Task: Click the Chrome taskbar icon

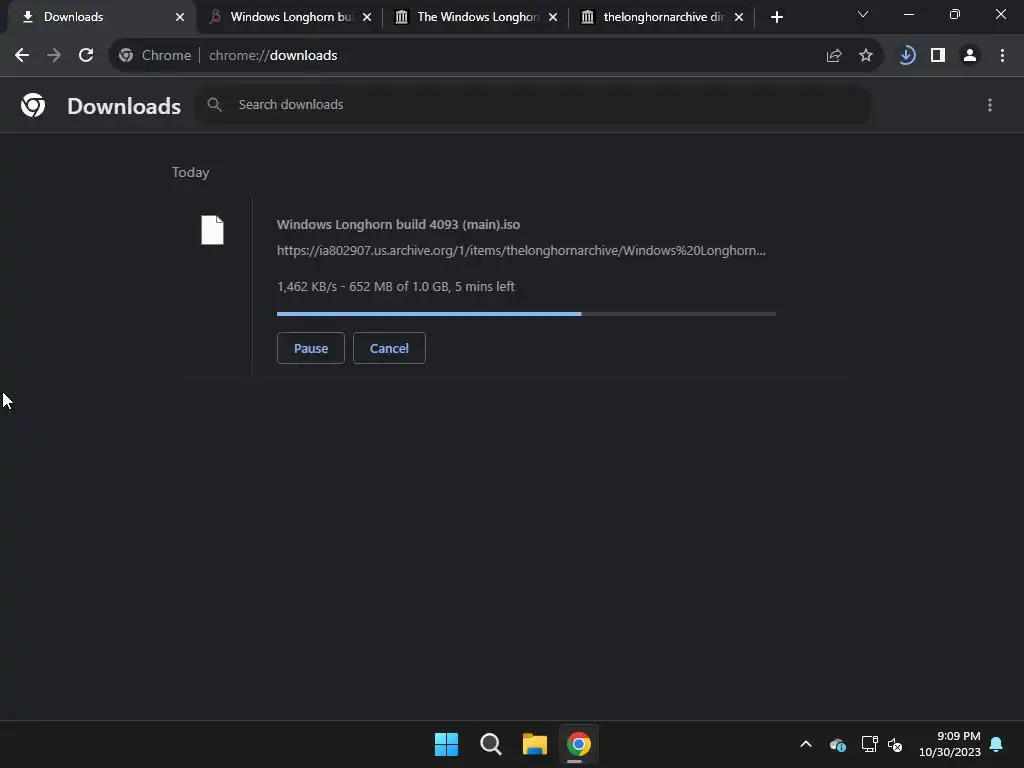Action: (x=579, y=744)
